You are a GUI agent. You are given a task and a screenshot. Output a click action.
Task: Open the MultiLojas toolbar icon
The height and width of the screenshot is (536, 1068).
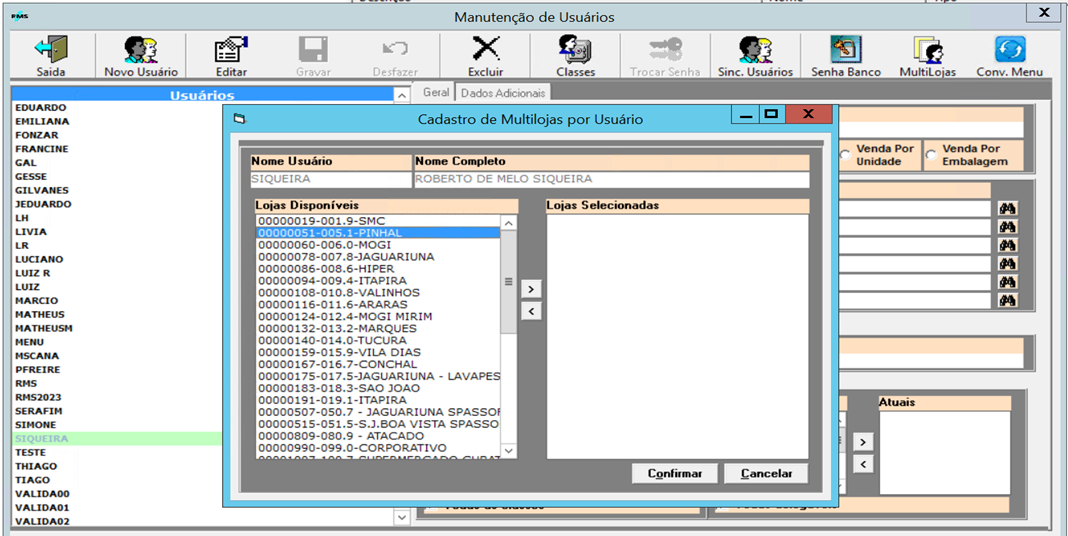click(x=928, y=50)
